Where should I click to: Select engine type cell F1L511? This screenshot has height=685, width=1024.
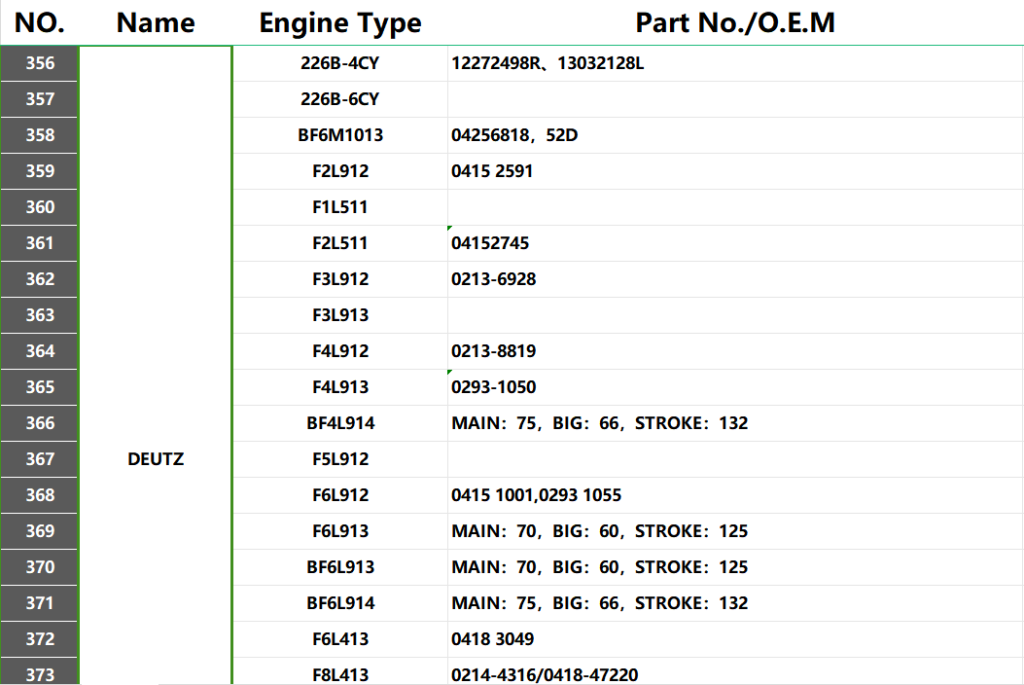[340, 207]
